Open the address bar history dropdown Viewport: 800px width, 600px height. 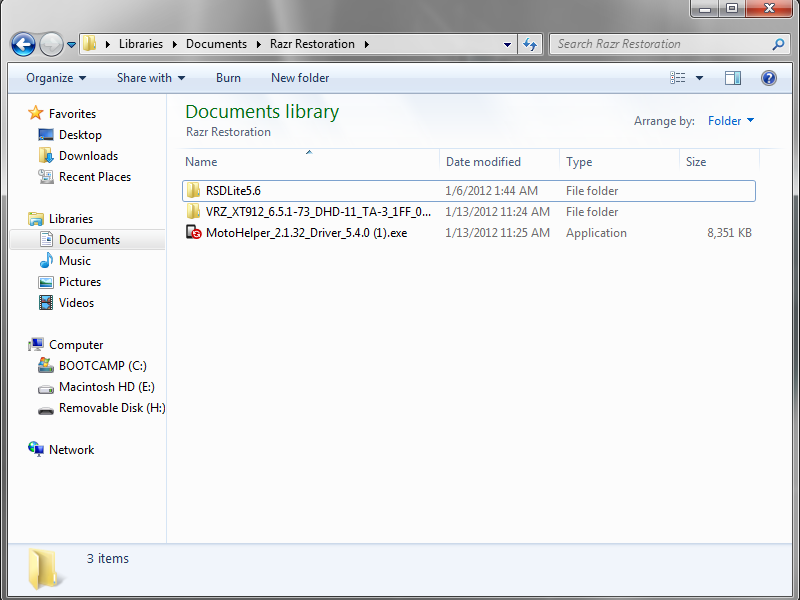pyautogui.click(x=507, y=44)
